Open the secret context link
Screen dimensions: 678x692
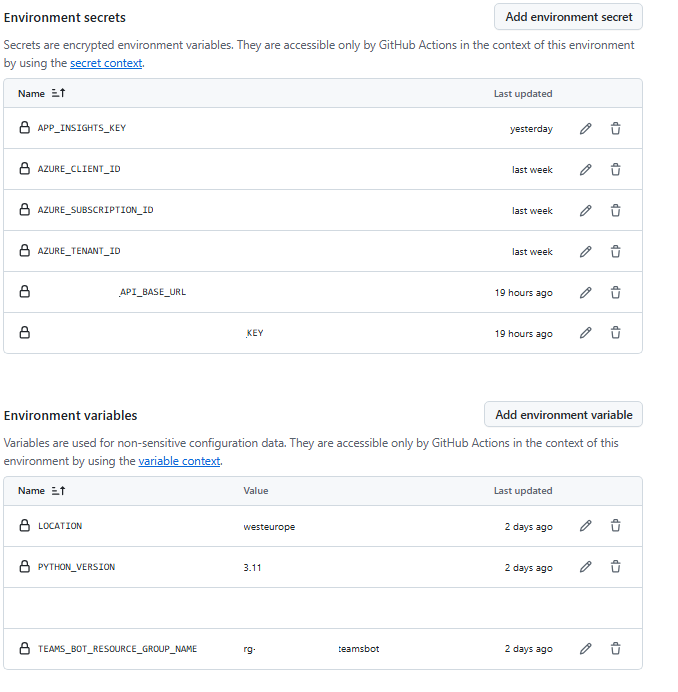106,63
